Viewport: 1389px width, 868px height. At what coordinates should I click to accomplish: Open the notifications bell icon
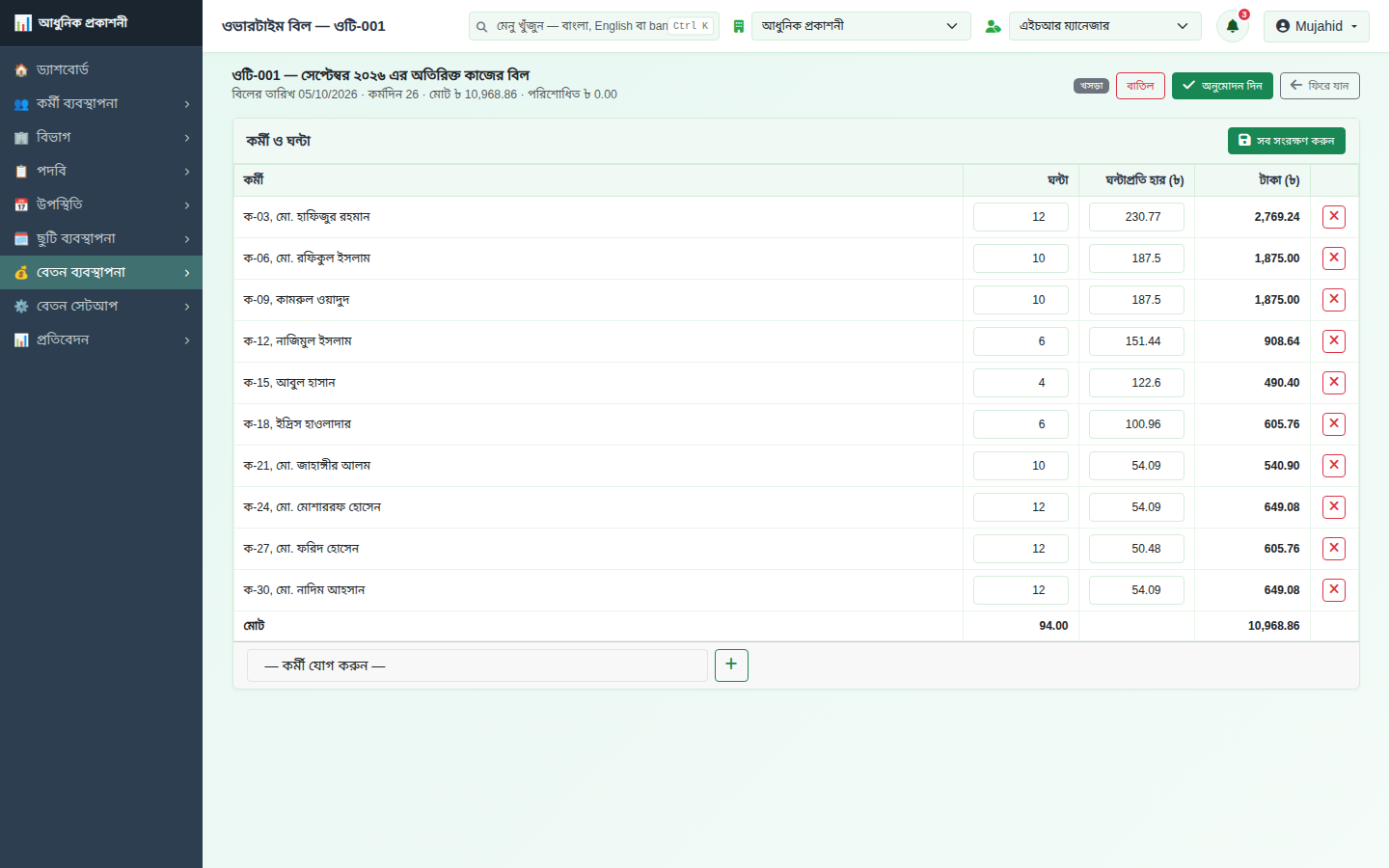1232,26
